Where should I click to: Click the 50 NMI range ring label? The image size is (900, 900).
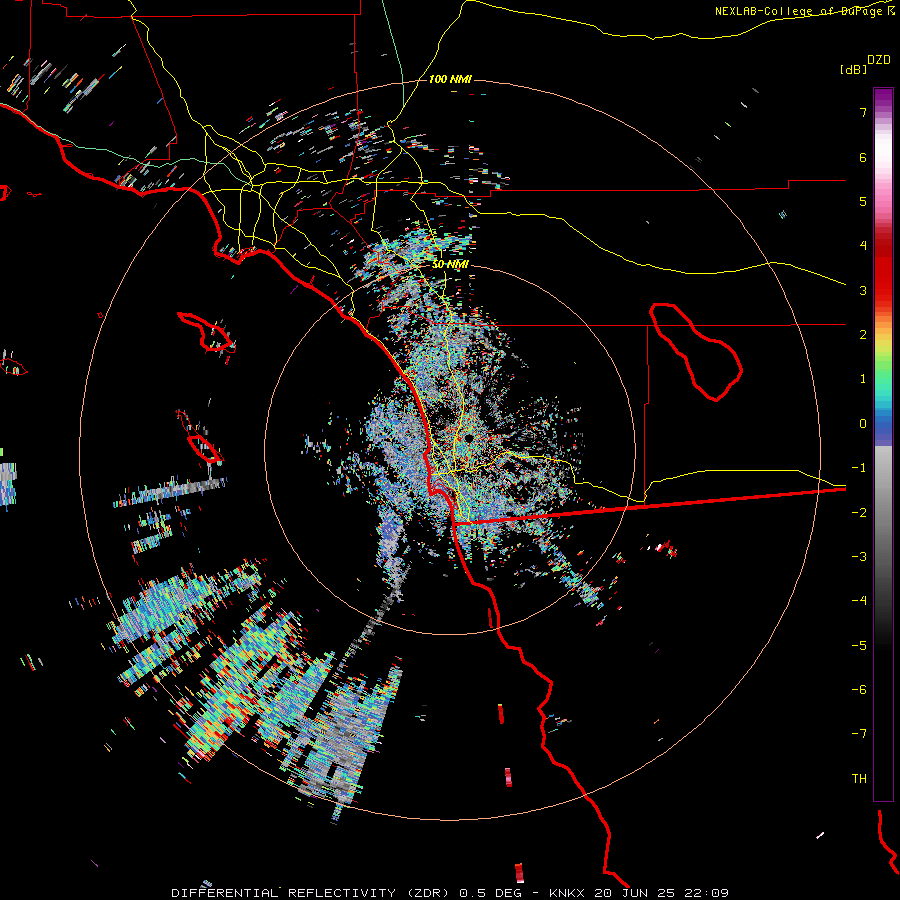point(450,265)
